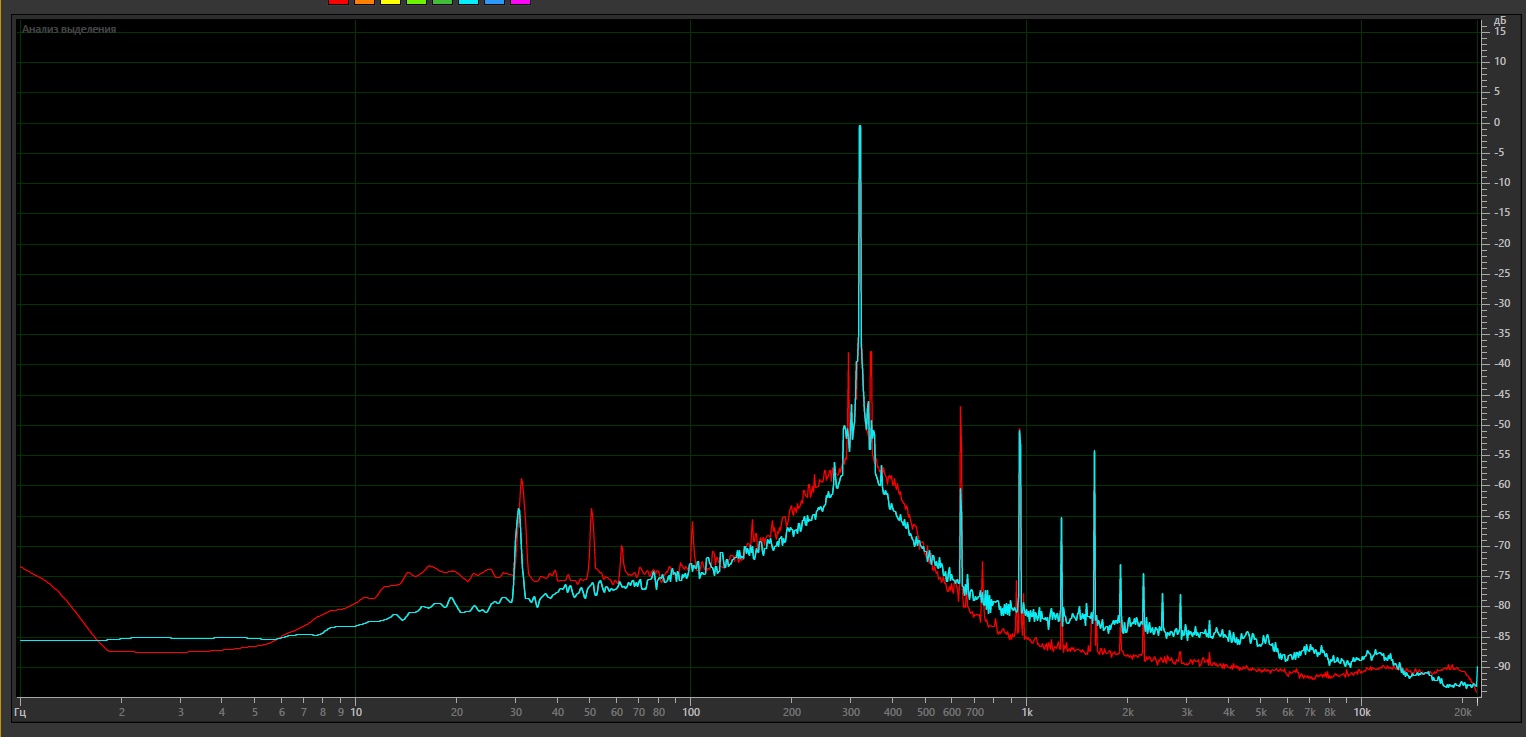1526x737 pixels.
Task: Pick the blue color swatch
Action: [494, 2]
